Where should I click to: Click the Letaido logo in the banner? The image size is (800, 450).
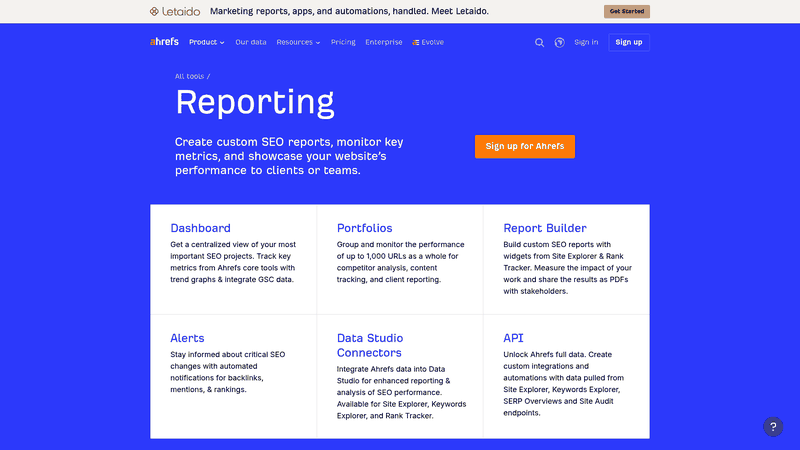pyautogui.click(x=174, y=11)
